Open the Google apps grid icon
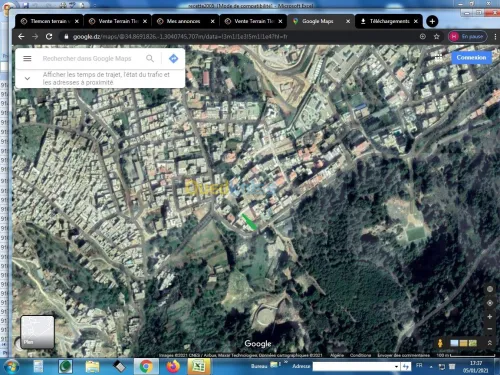 coord(439,58)
